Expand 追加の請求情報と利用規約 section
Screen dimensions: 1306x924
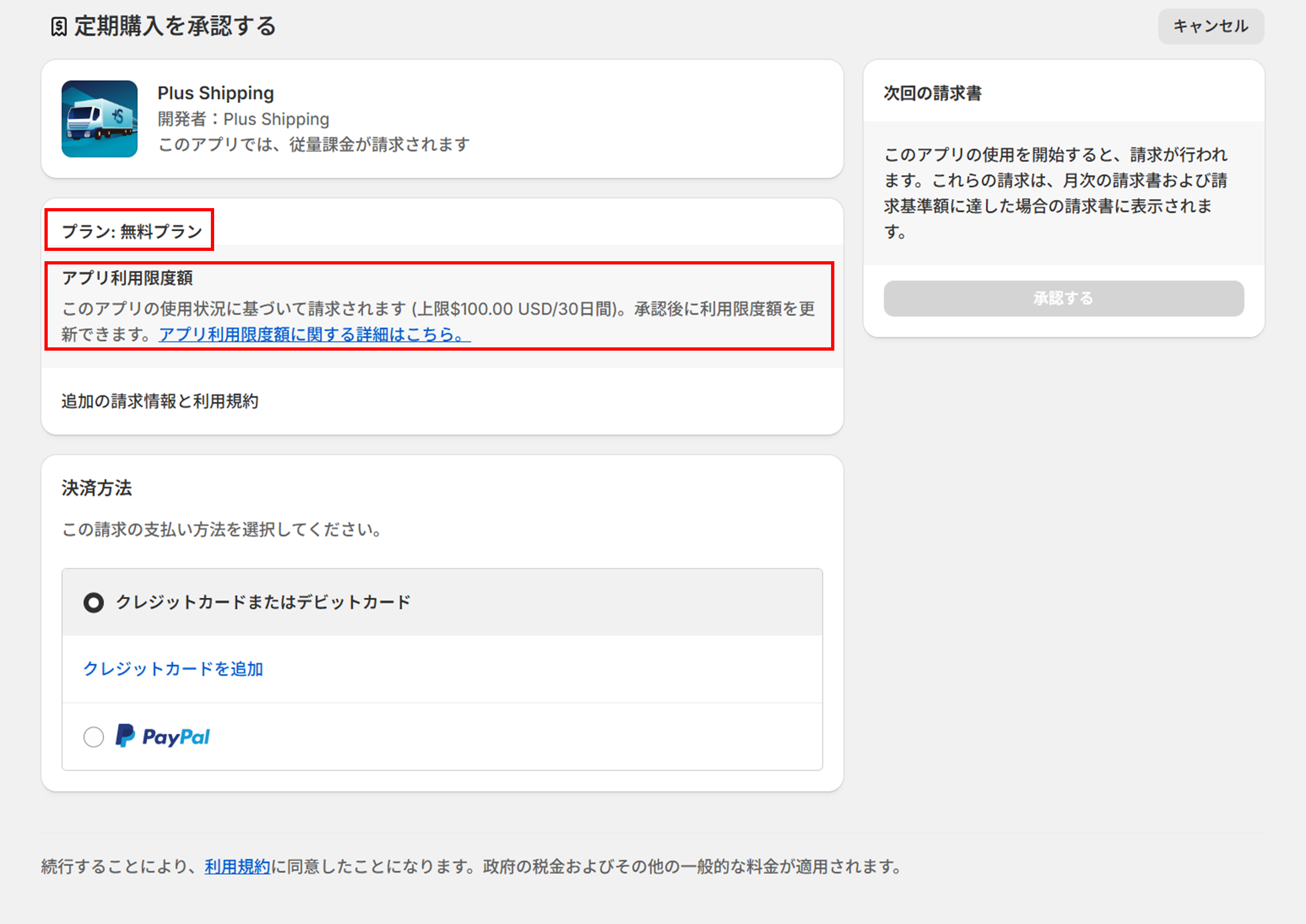(160, 402)
